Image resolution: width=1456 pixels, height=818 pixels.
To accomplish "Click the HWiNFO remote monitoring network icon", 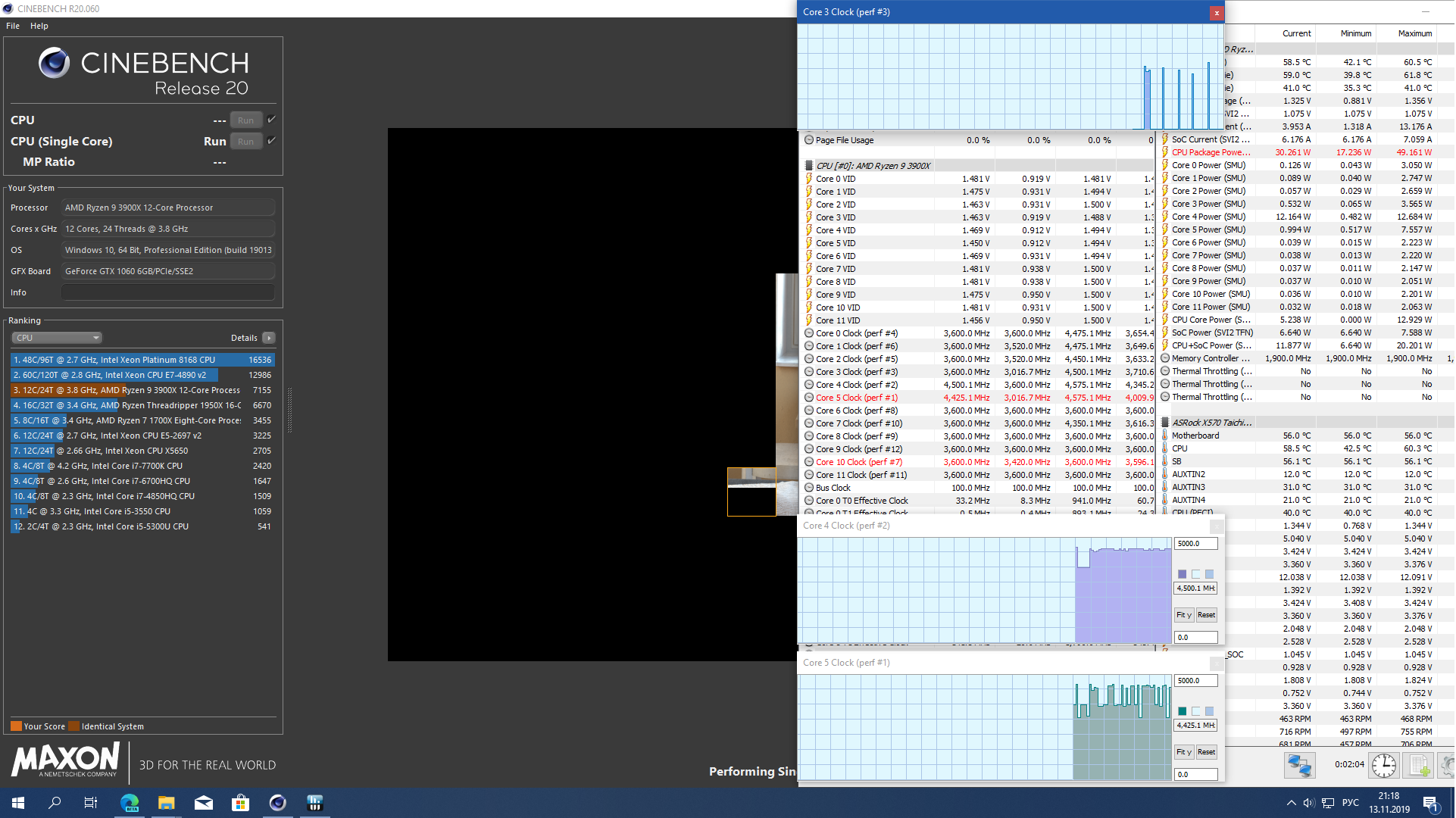I will pyautogui.click(x=1299, y=766).
